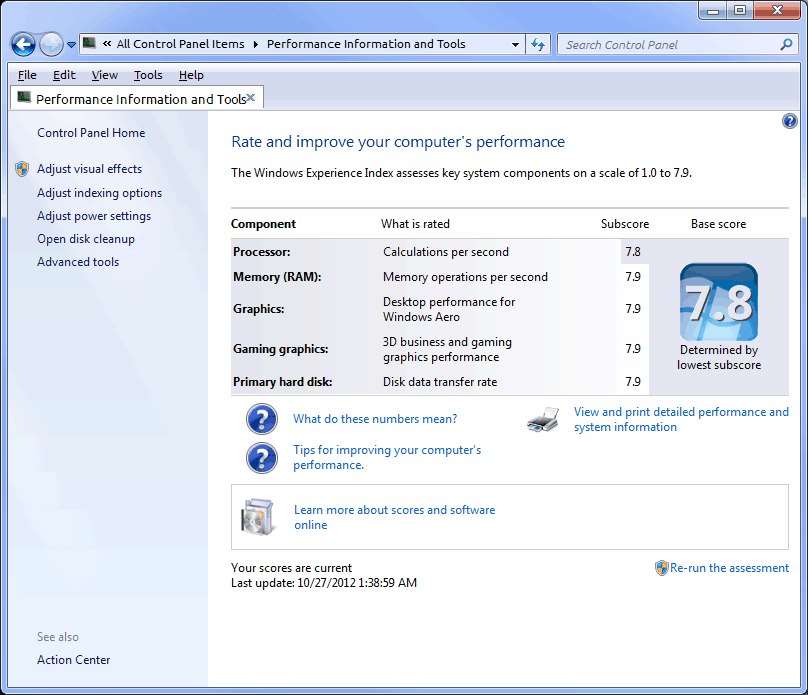Click the Memory (RAM) subscore 7.9

tap(633, 277)
